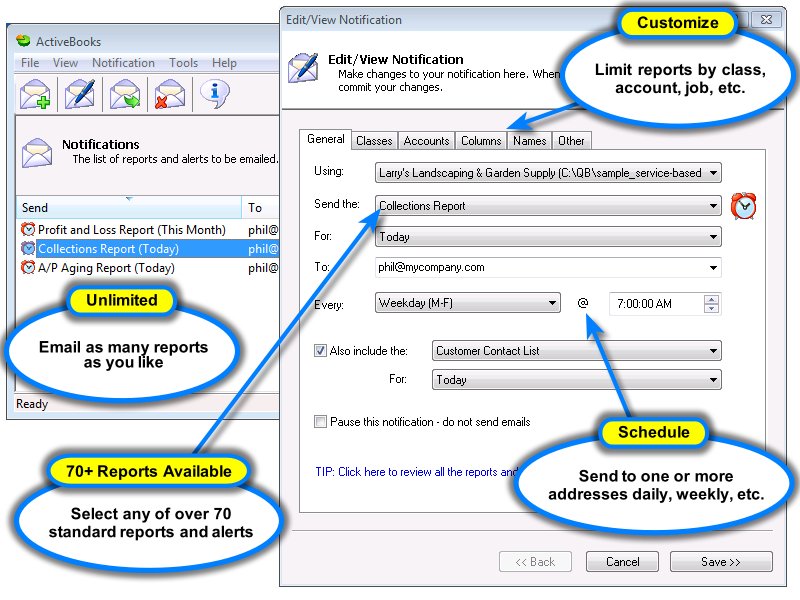This screenshot has width=800, height=600.
Task: Click the 7:00:00 AM time field
Action: pos(656,304)
